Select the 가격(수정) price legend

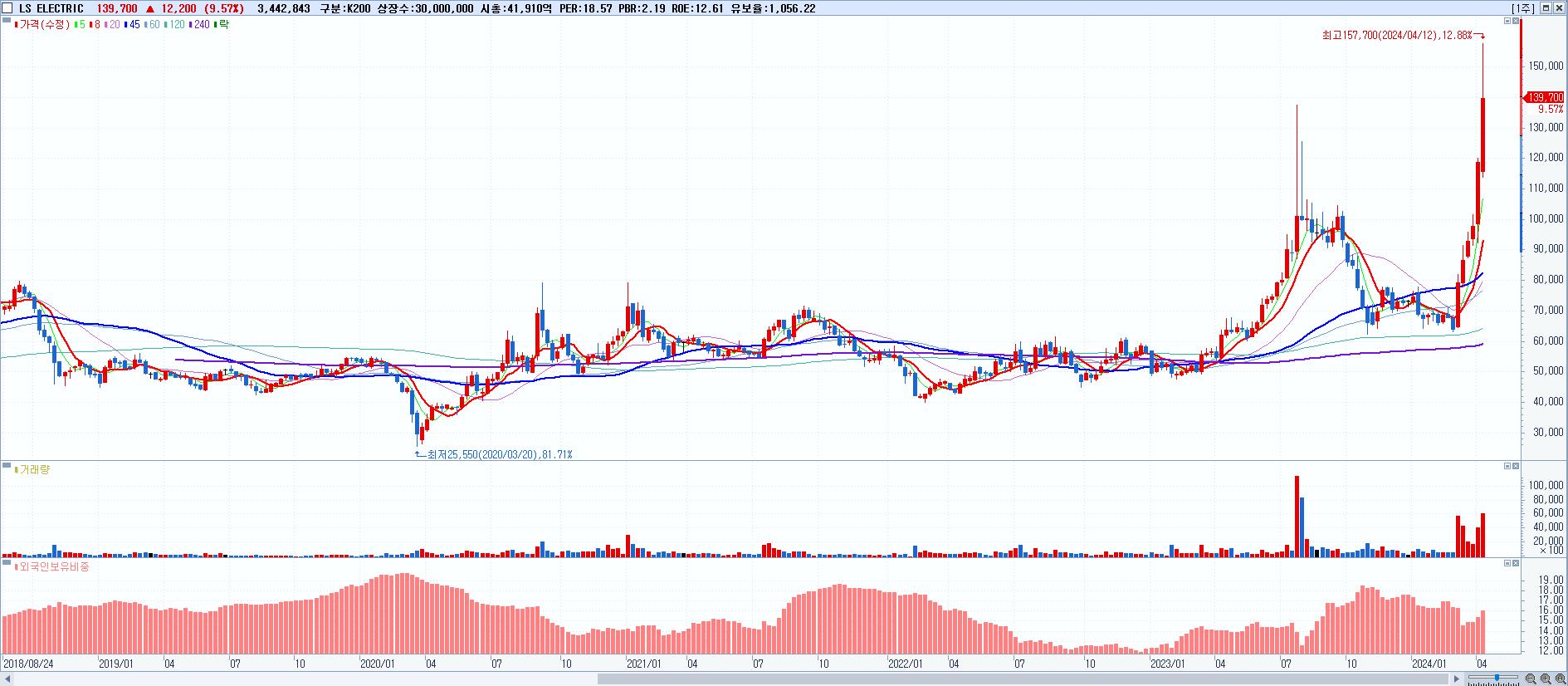pyautogui.click(x=42, y=25)
